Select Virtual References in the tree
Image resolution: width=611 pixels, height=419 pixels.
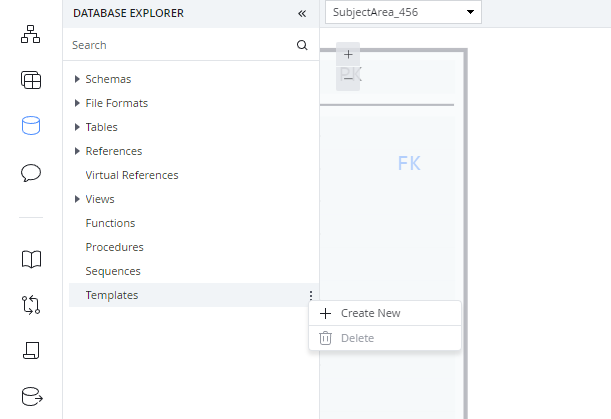132,175
